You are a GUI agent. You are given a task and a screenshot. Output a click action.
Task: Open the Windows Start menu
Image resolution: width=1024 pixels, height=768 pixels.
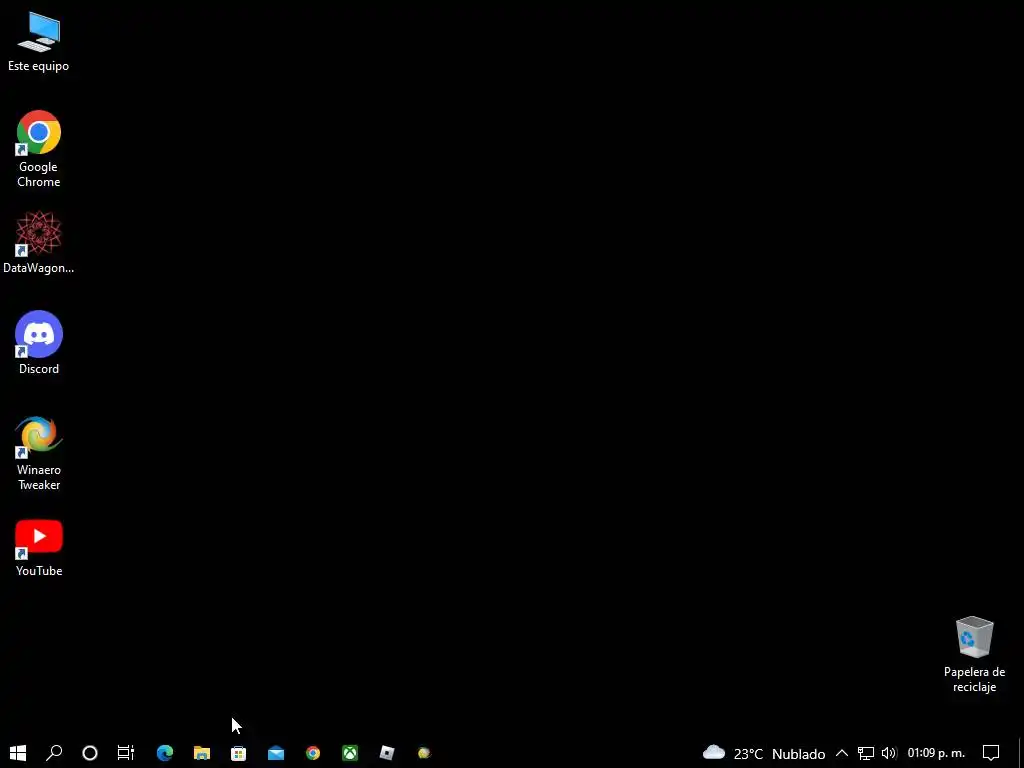tap(18, 753)
